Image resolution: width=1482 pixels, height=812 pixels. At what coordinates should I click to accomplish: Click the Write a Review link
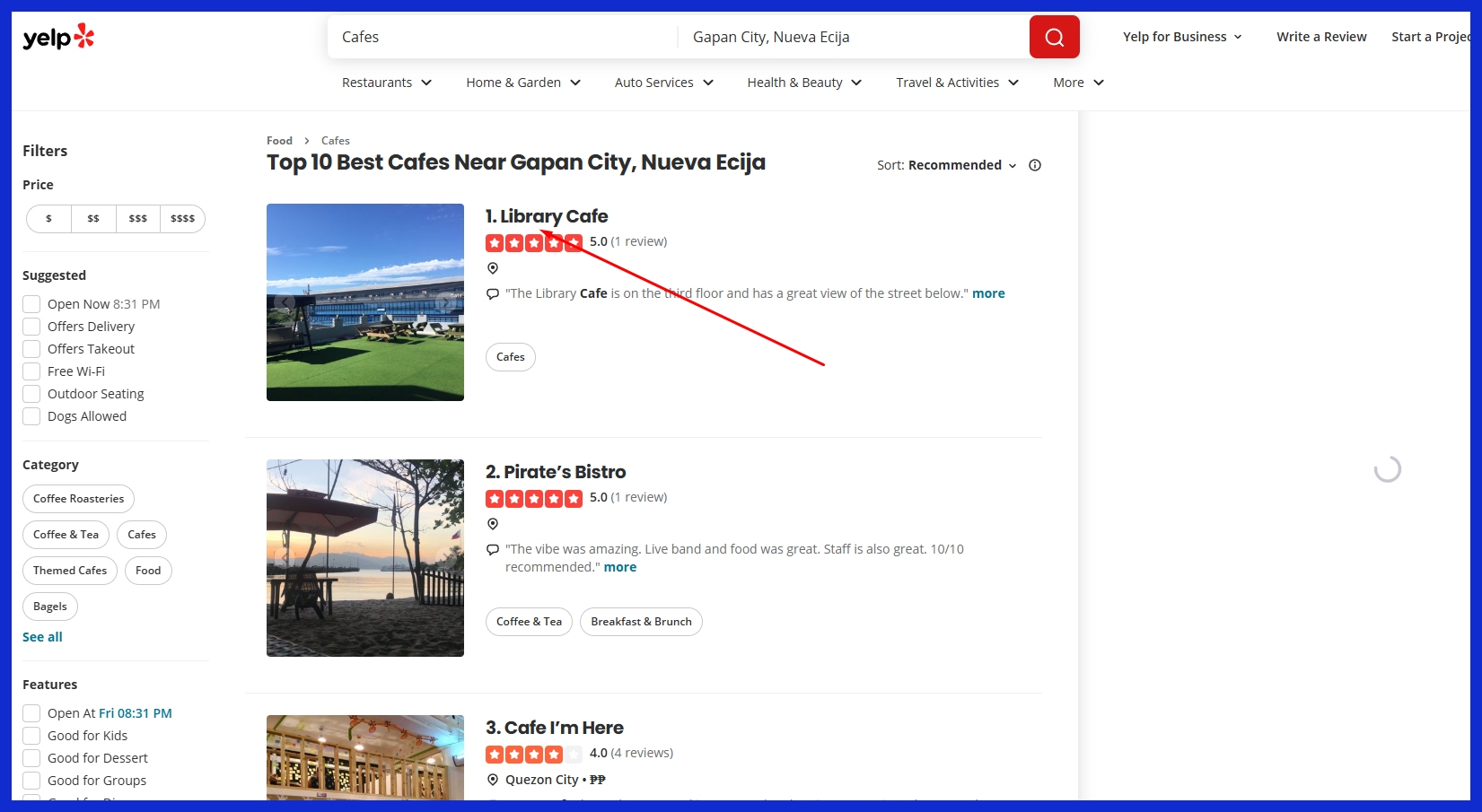click(1321, 37)
